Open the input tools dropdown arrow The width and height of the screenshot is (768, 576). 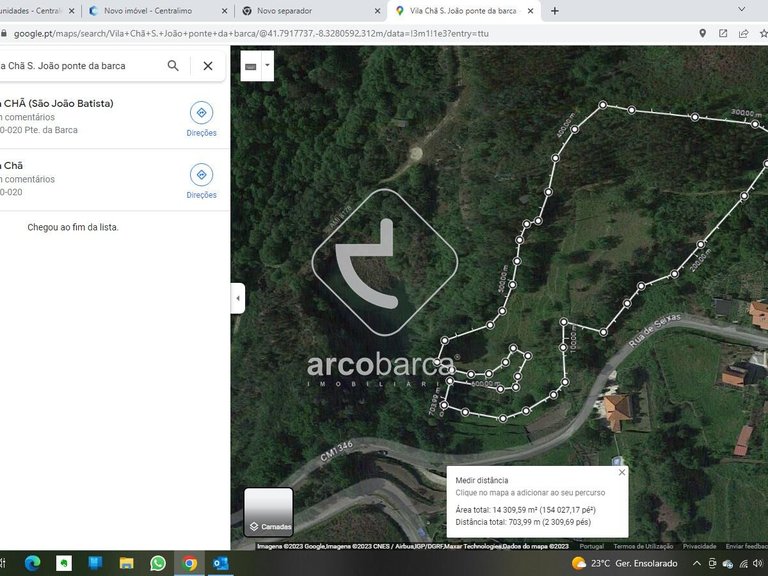click(267, 66)
